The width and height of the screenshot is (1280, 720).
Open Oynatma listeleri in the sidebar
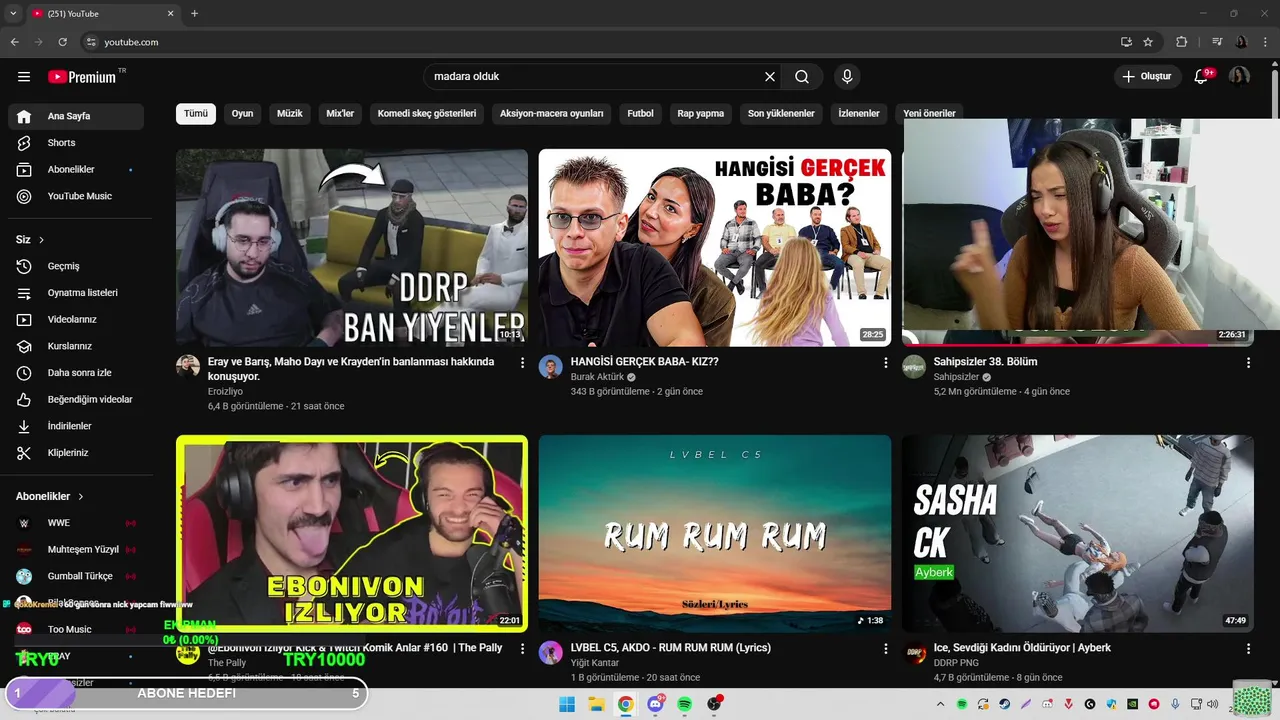[76, 293]
